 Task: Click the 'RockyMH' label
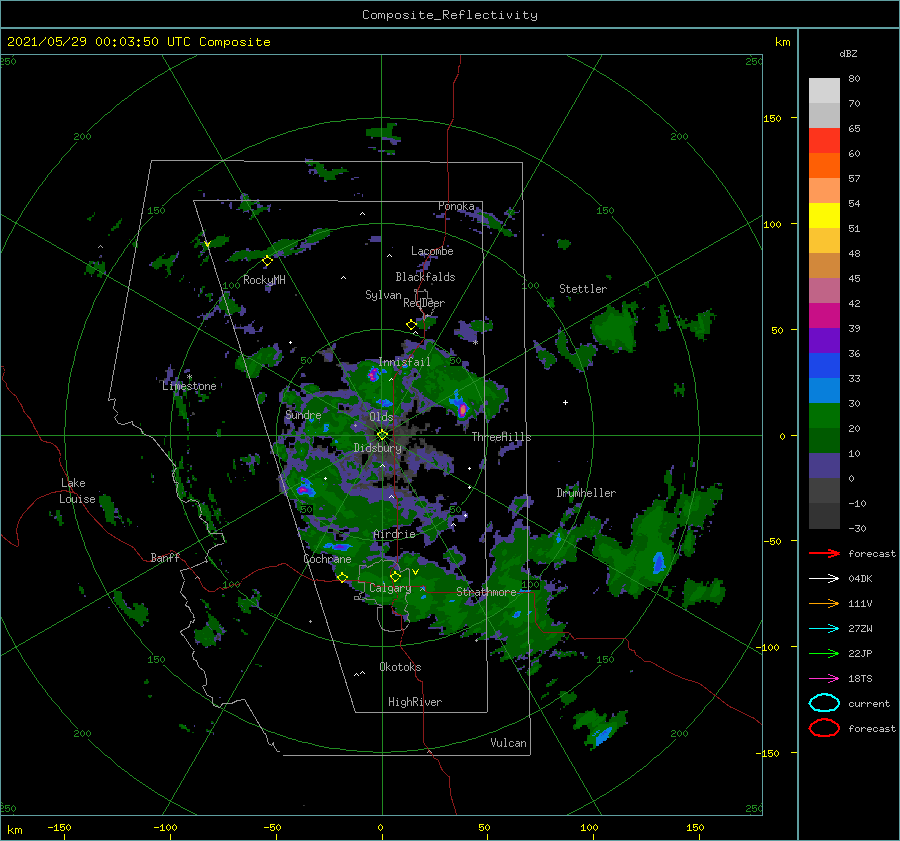(264, 280)
